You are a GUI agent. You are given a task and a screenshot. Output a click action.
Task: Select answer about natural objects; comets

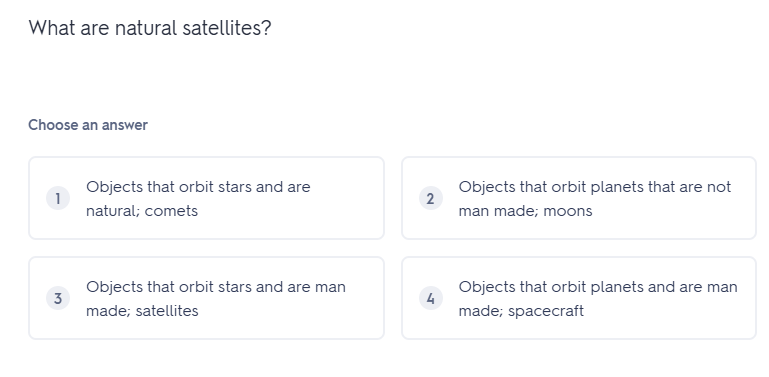[x=206, y=198]
